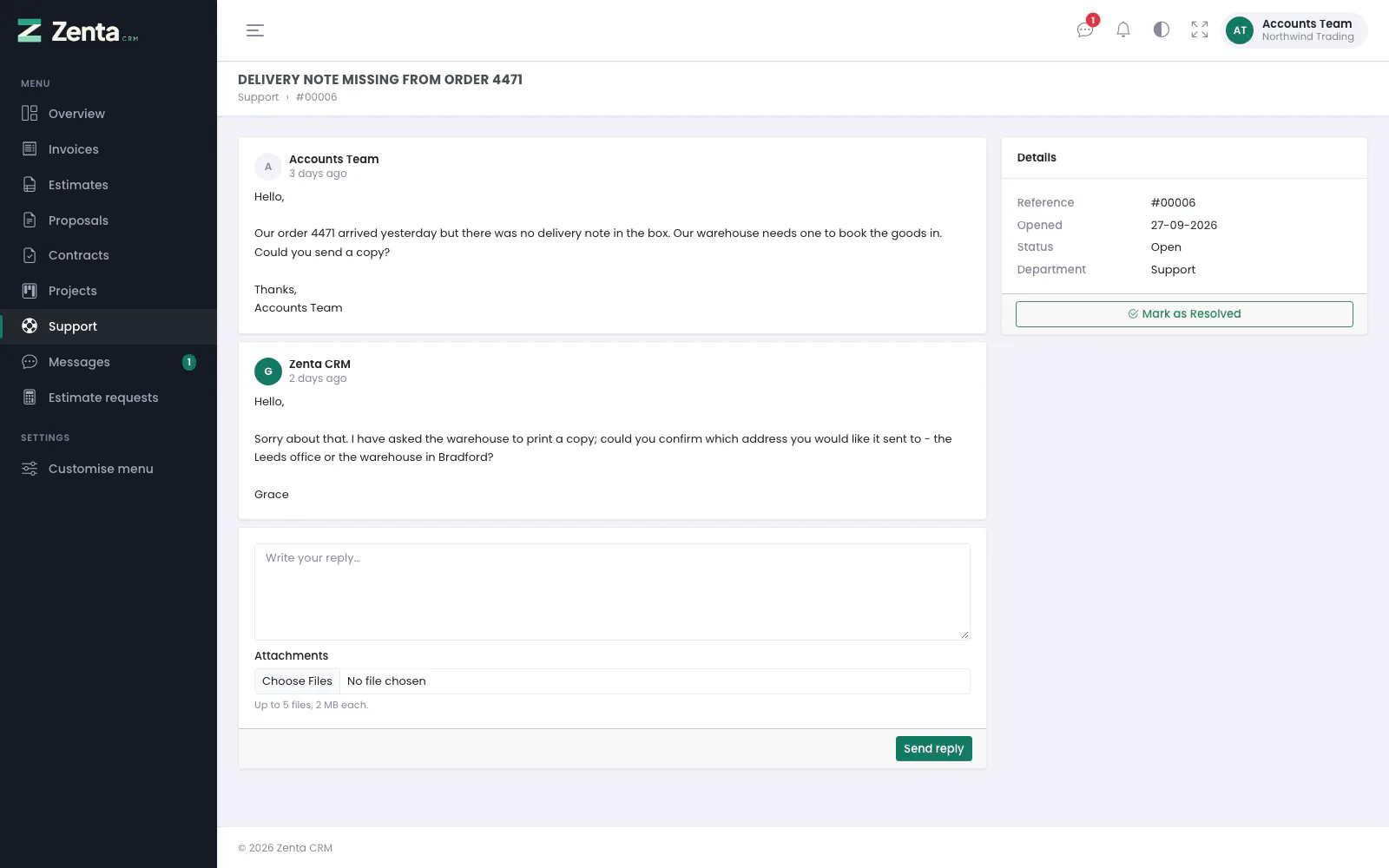The height and width of the screenshot is (868, 1389).
Task: Click the Zenta CRM logo
Action: point(78,31)
